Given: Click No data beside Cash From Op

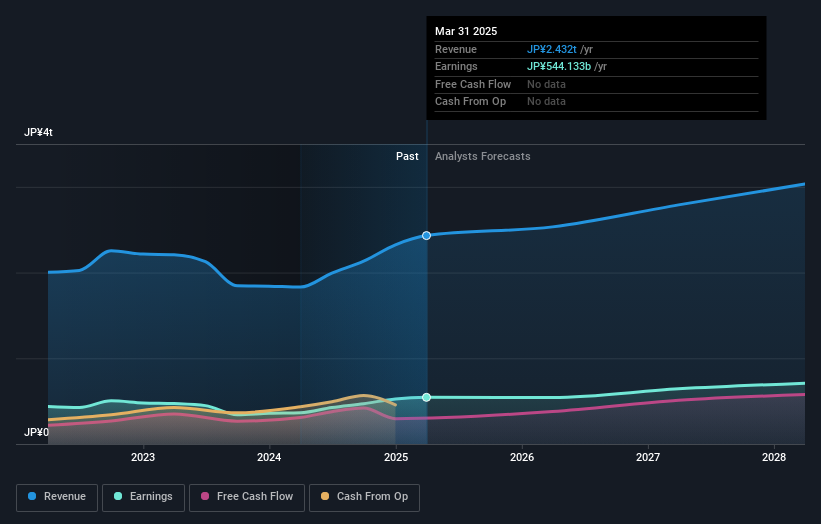Looking at the screenshot, I should (546, 102).
